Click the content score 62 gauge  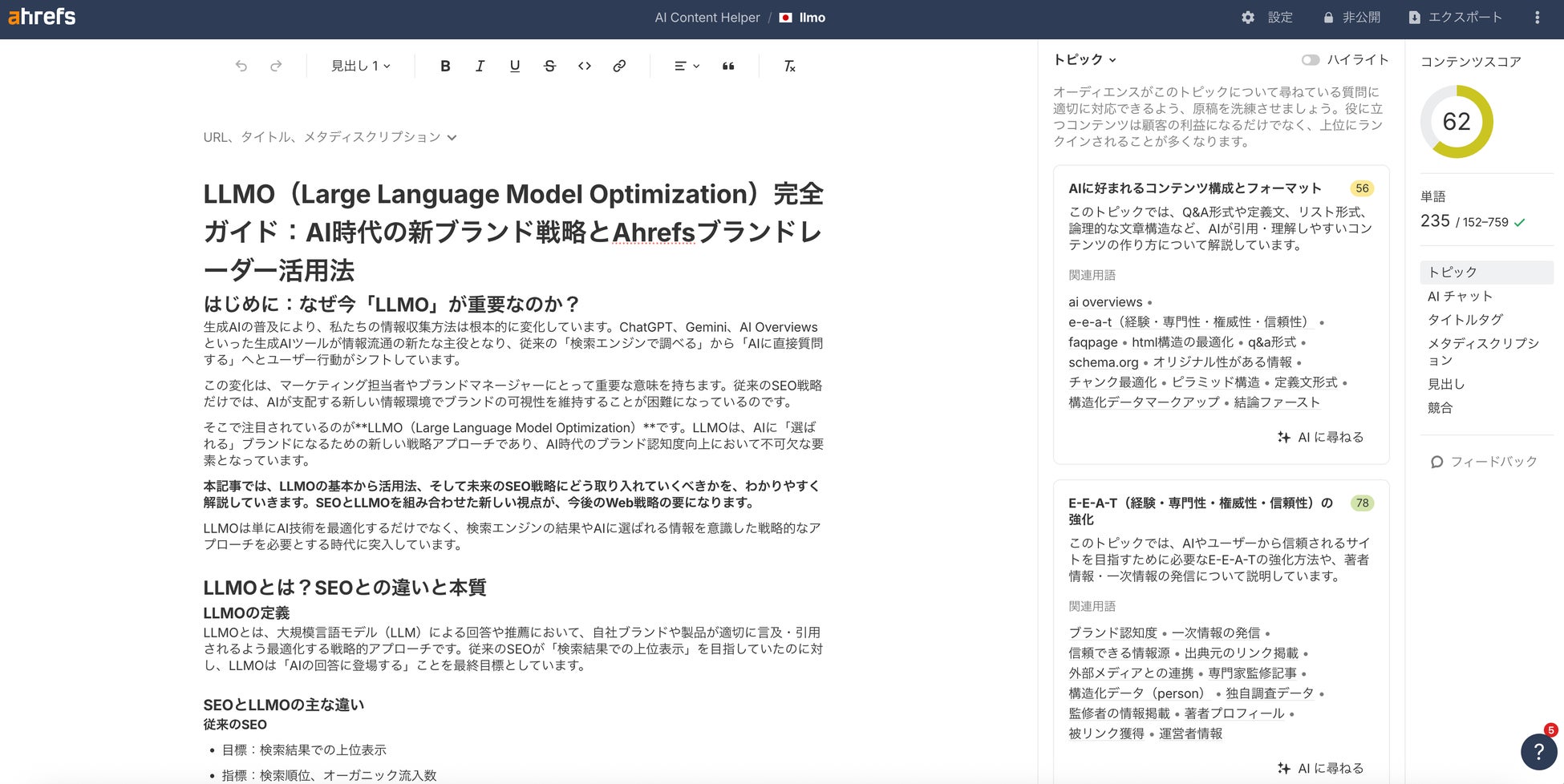pos(1457,122)
